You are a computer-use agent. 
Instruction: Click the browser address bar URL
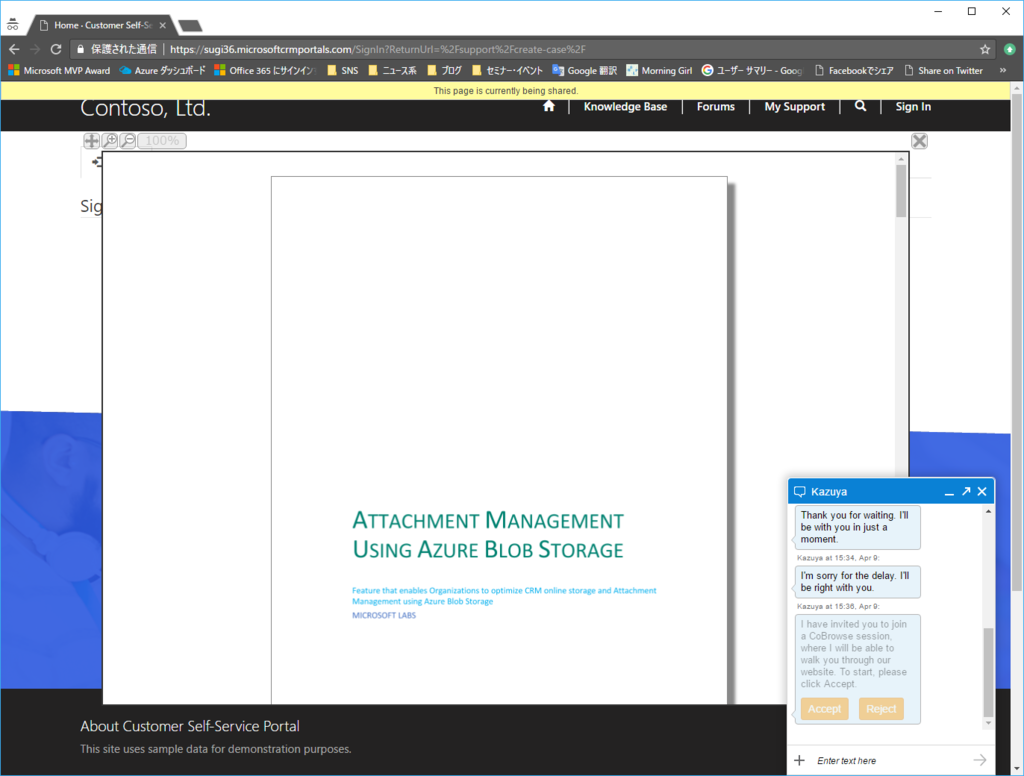(x=377, y=50)
